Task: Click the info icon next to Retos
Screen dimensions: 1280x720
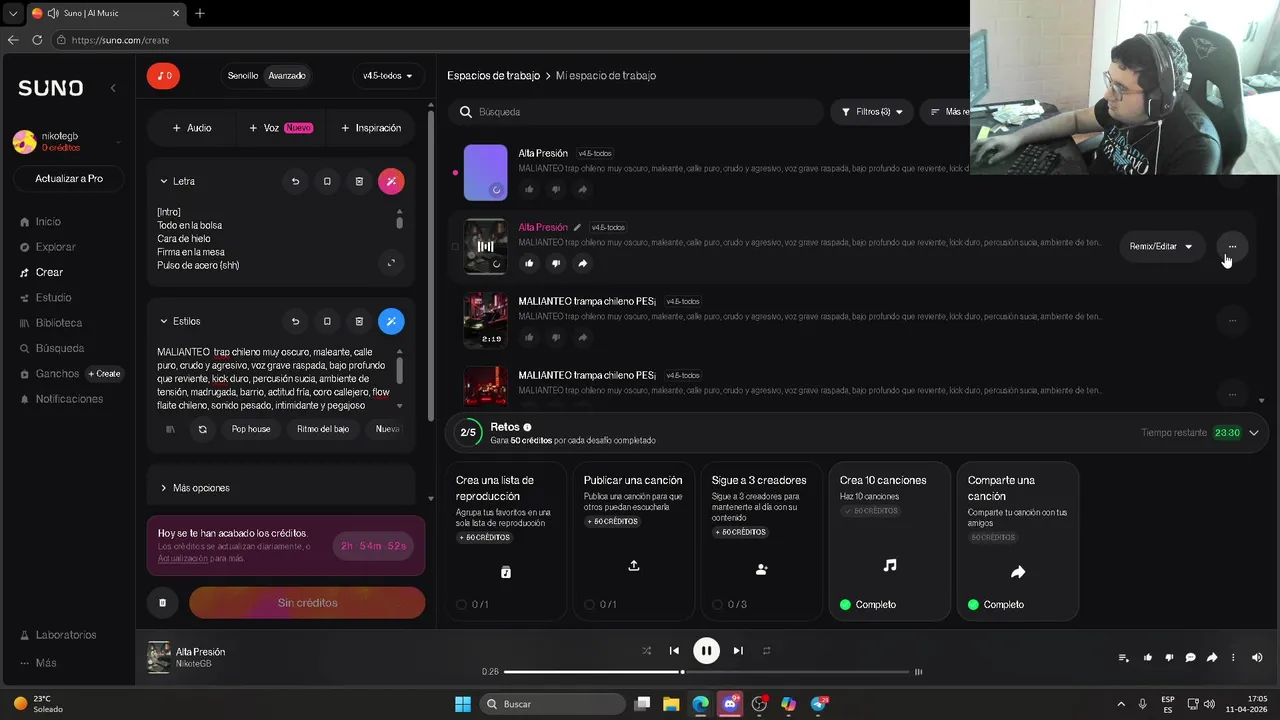Action: click(527, 427)
